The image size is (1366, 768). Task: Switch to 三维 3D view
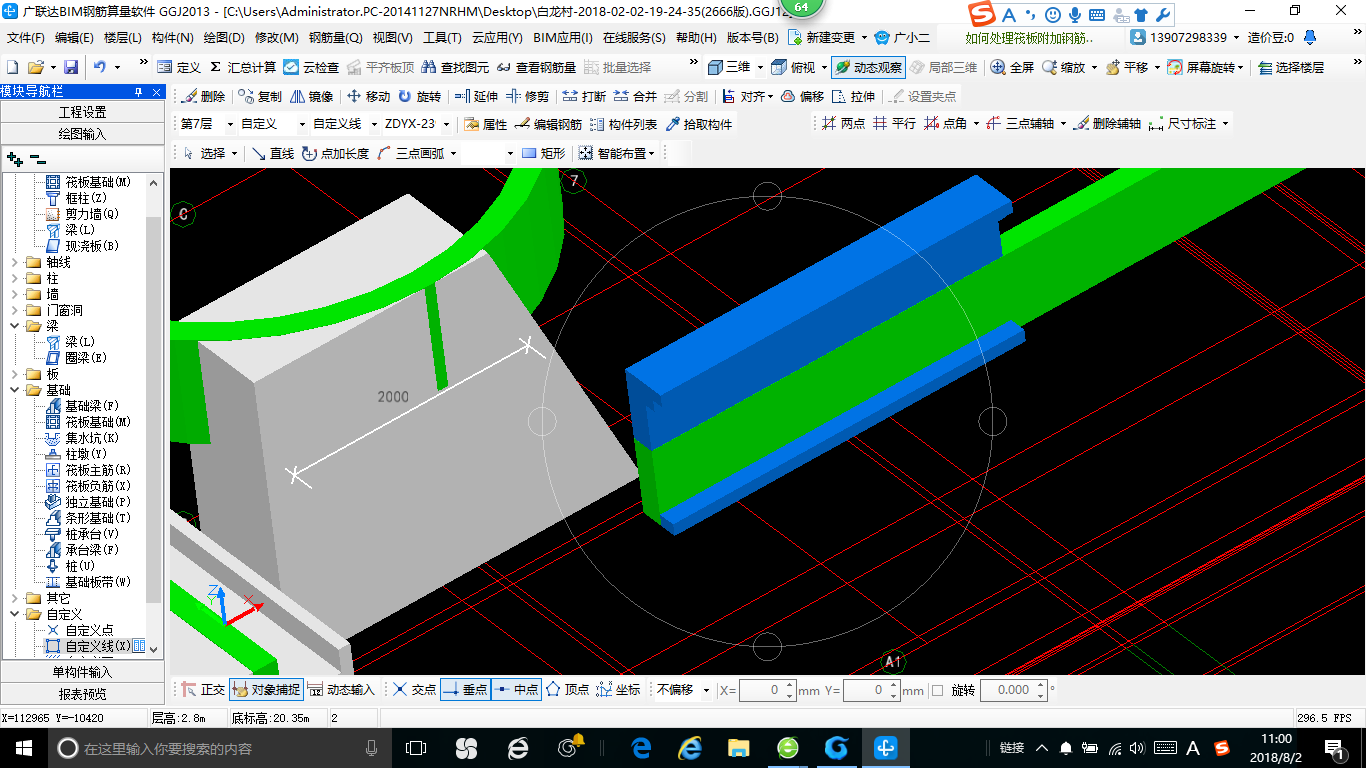point(729,67)
